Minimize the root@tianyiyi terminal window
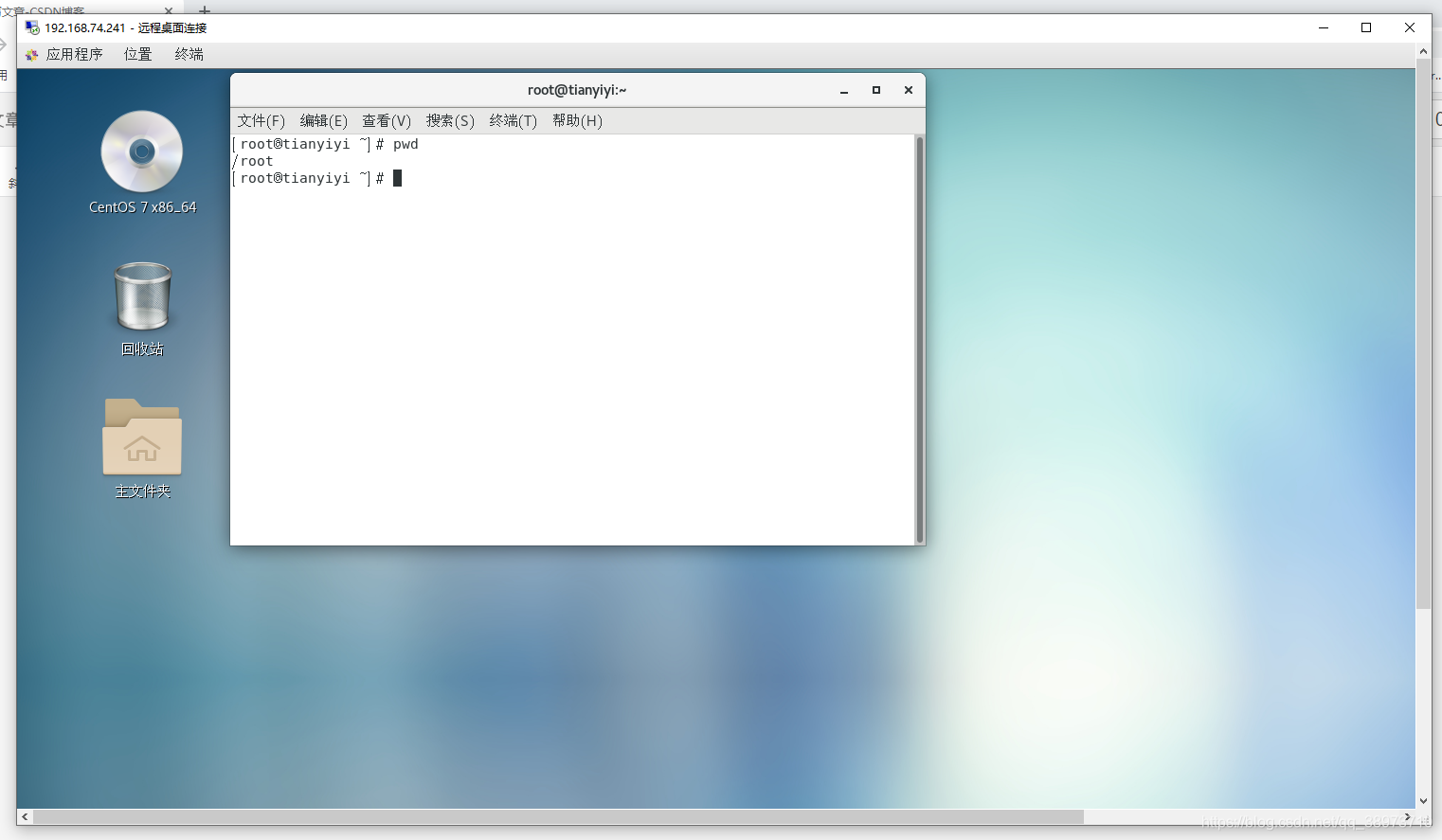 843,90
